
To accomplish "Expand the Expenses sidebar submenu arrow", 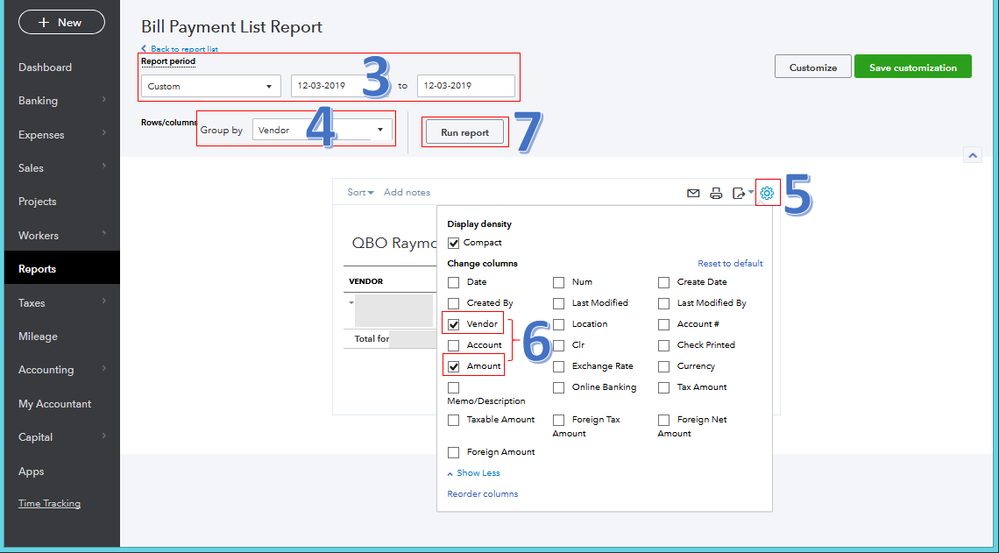I will pos(104,134).
